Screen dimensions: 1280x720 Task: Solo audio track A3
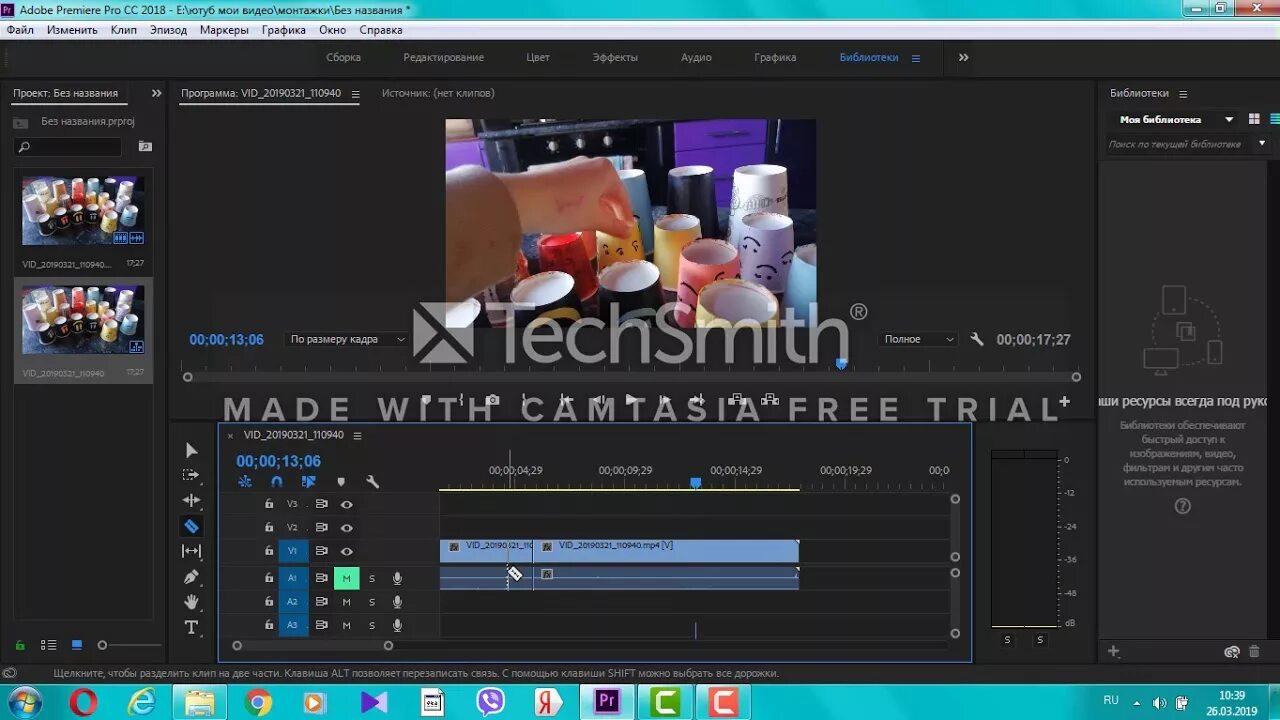click(372, 626)
